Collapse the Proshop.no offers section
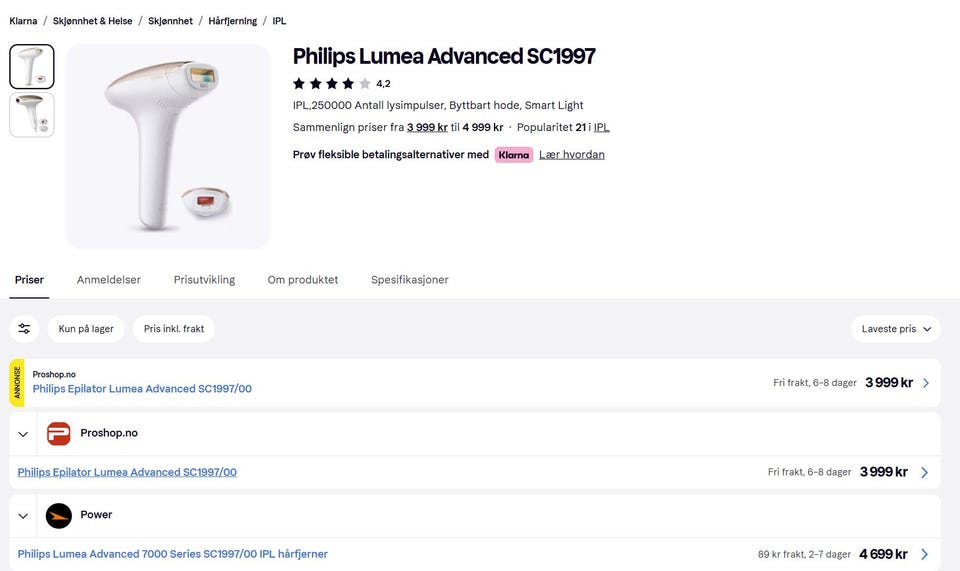The image size is (960, 571). point(23,434)
